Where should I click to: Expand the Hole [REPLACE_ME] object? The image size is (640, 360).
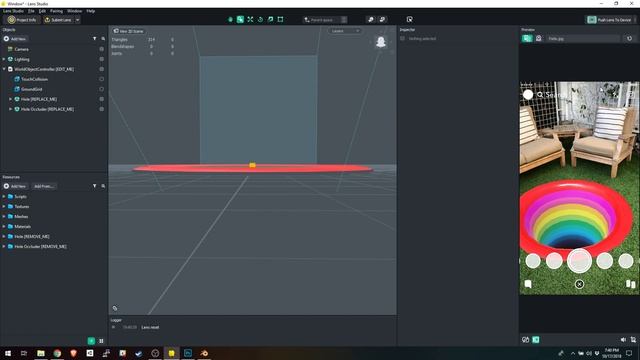coord(11,99)
